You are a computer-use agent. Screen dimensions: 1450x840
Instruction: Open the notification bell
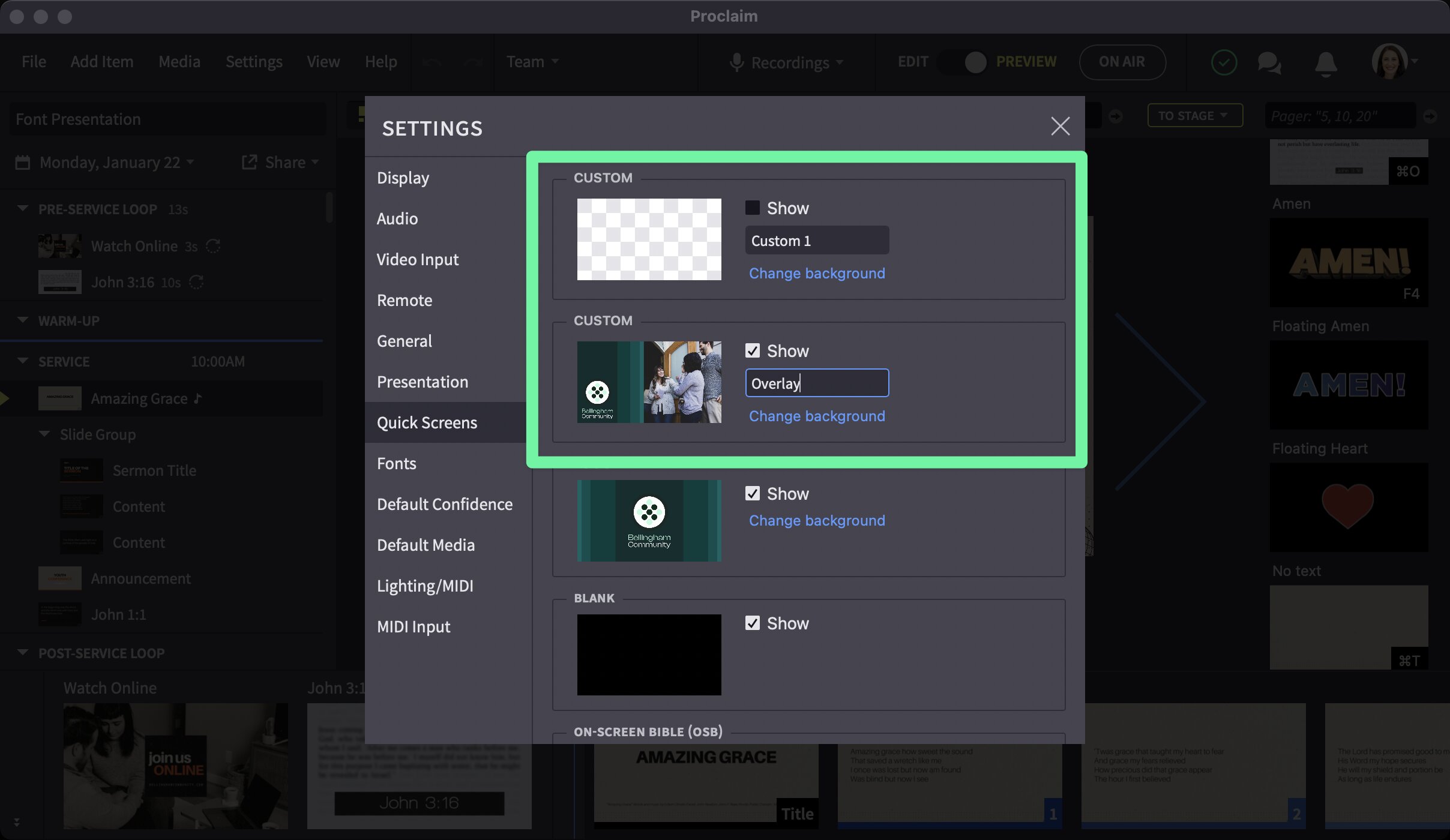click(x=1326, y=62)
